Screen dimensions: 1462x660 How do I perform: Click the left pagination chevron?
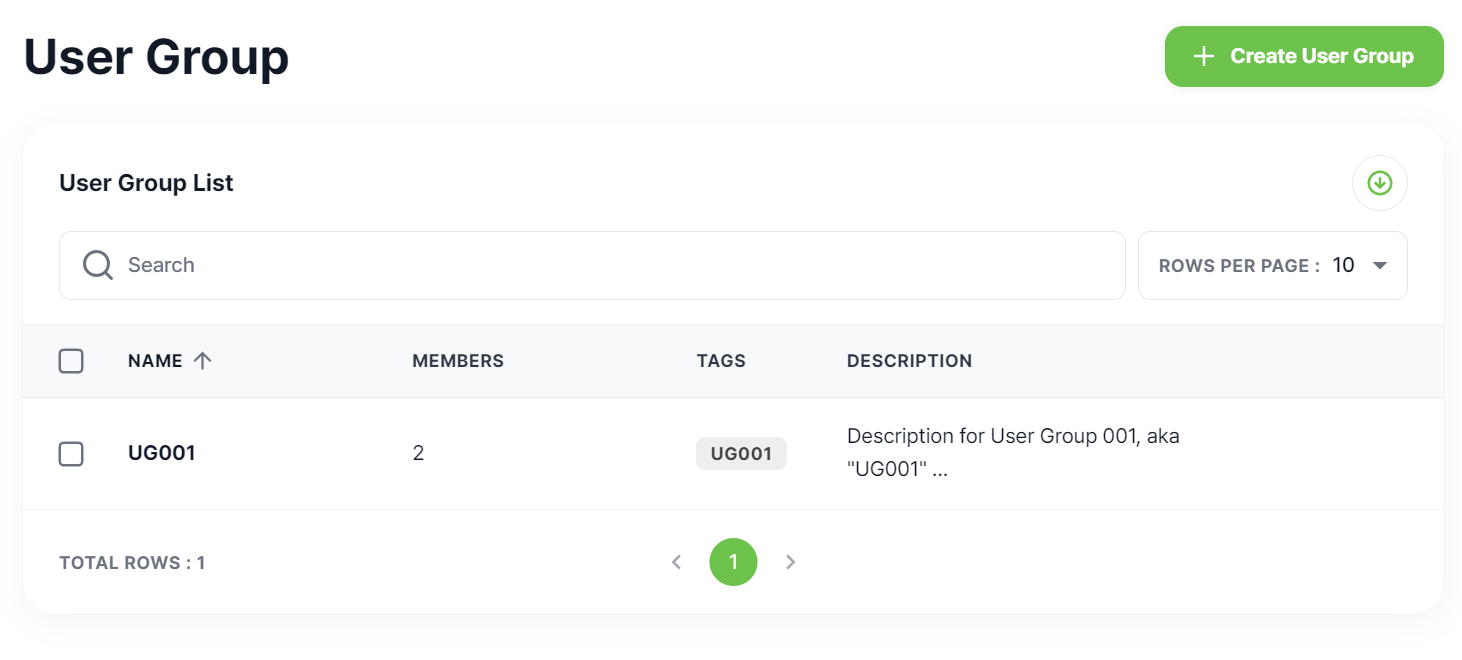point(676,562)
